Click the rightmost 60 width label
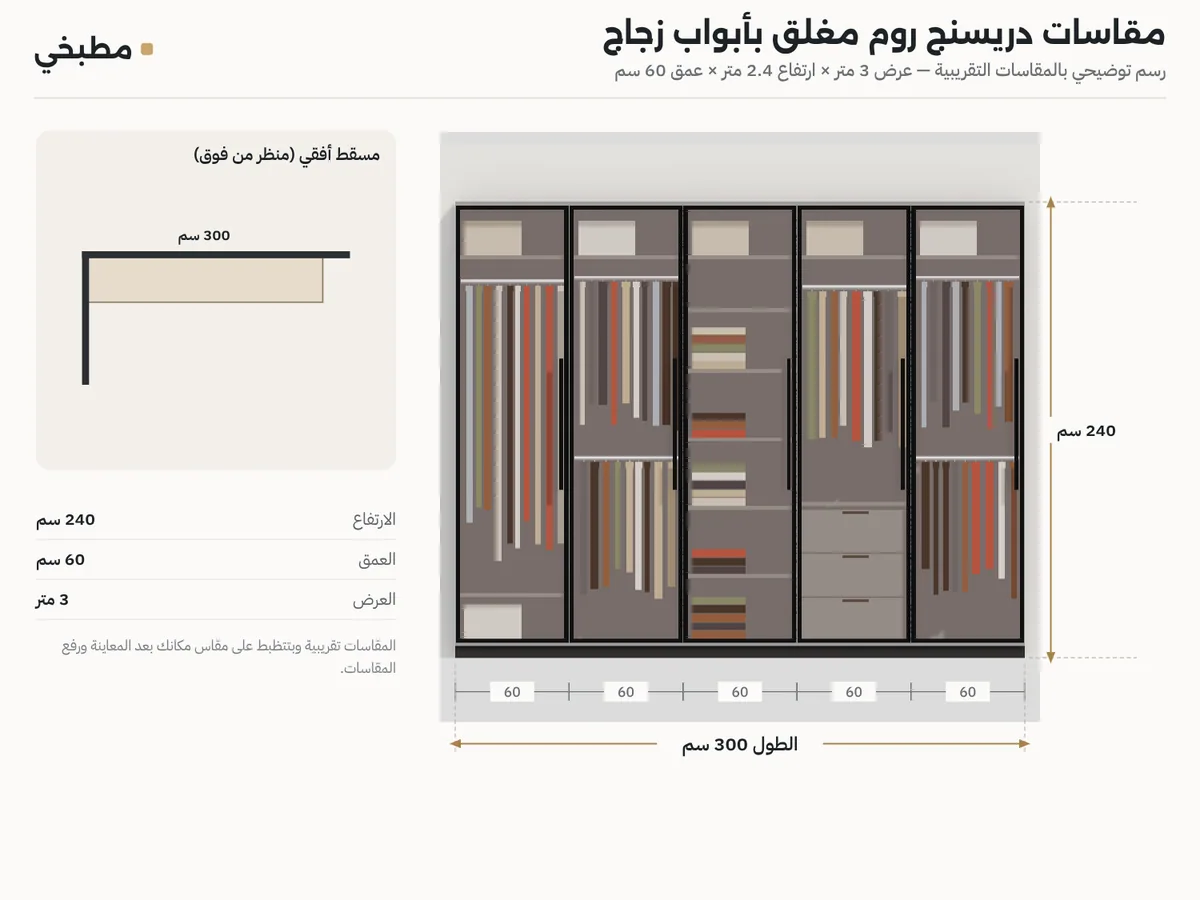This screenshot has height=900, width=1200. [968, 692]
